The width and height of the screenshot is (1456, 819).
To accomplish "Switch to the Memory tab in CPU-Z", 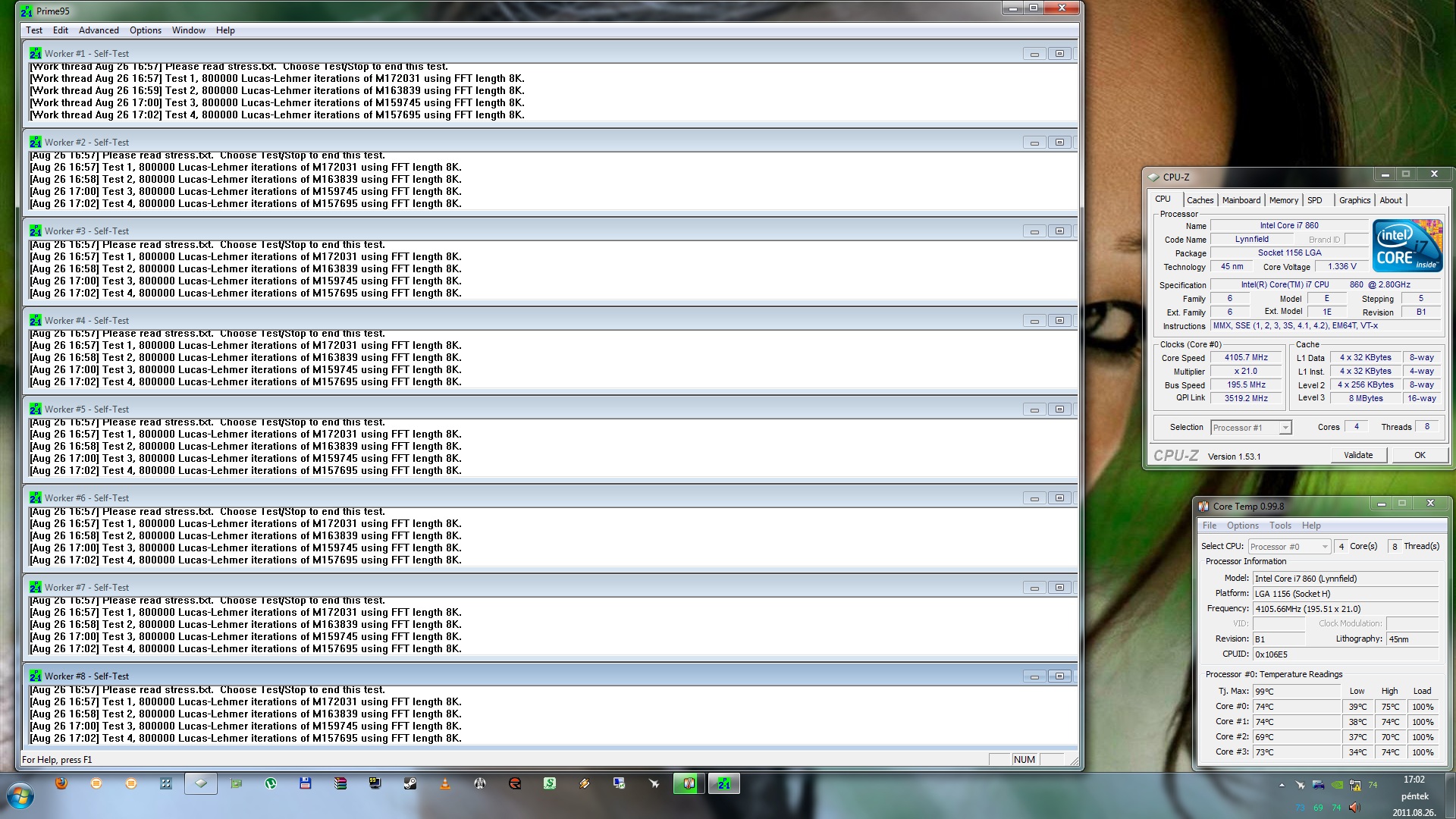I will point(1284,200).
